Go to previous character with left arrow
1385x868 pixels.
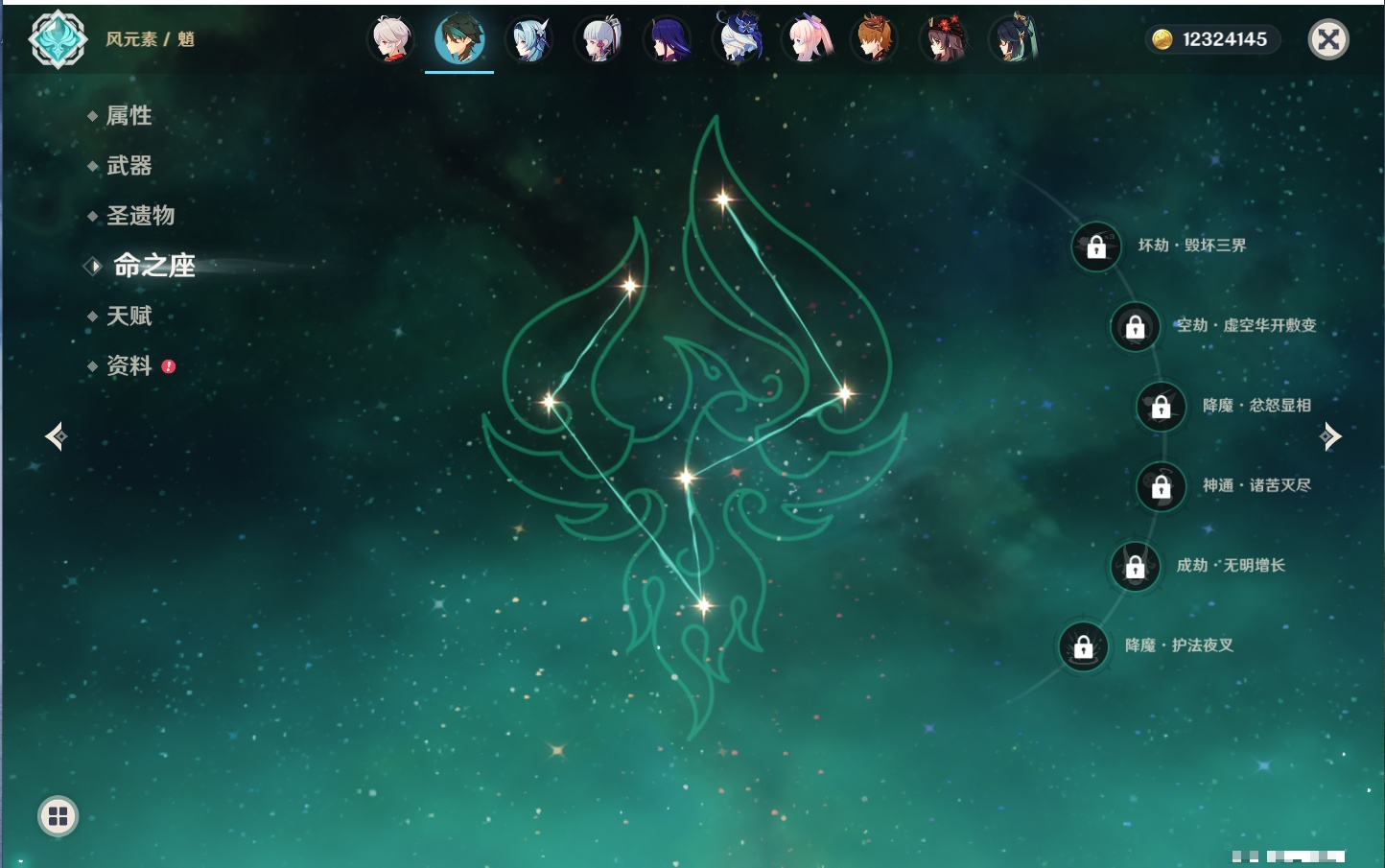pyautogui.click(x=56, y=436)
